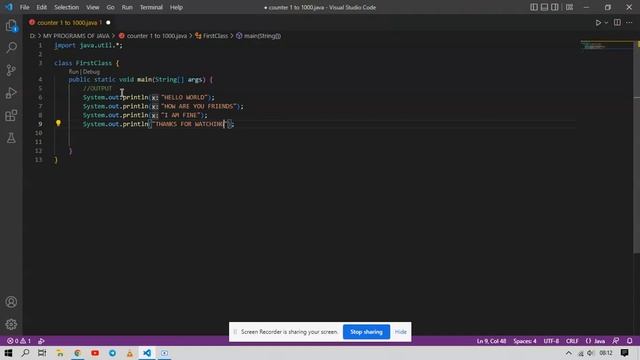Viewport: 640px width, 360px height.
Task: Click the "HOW ARE YOU FRIENDS" string
Action: pos(200,107)
